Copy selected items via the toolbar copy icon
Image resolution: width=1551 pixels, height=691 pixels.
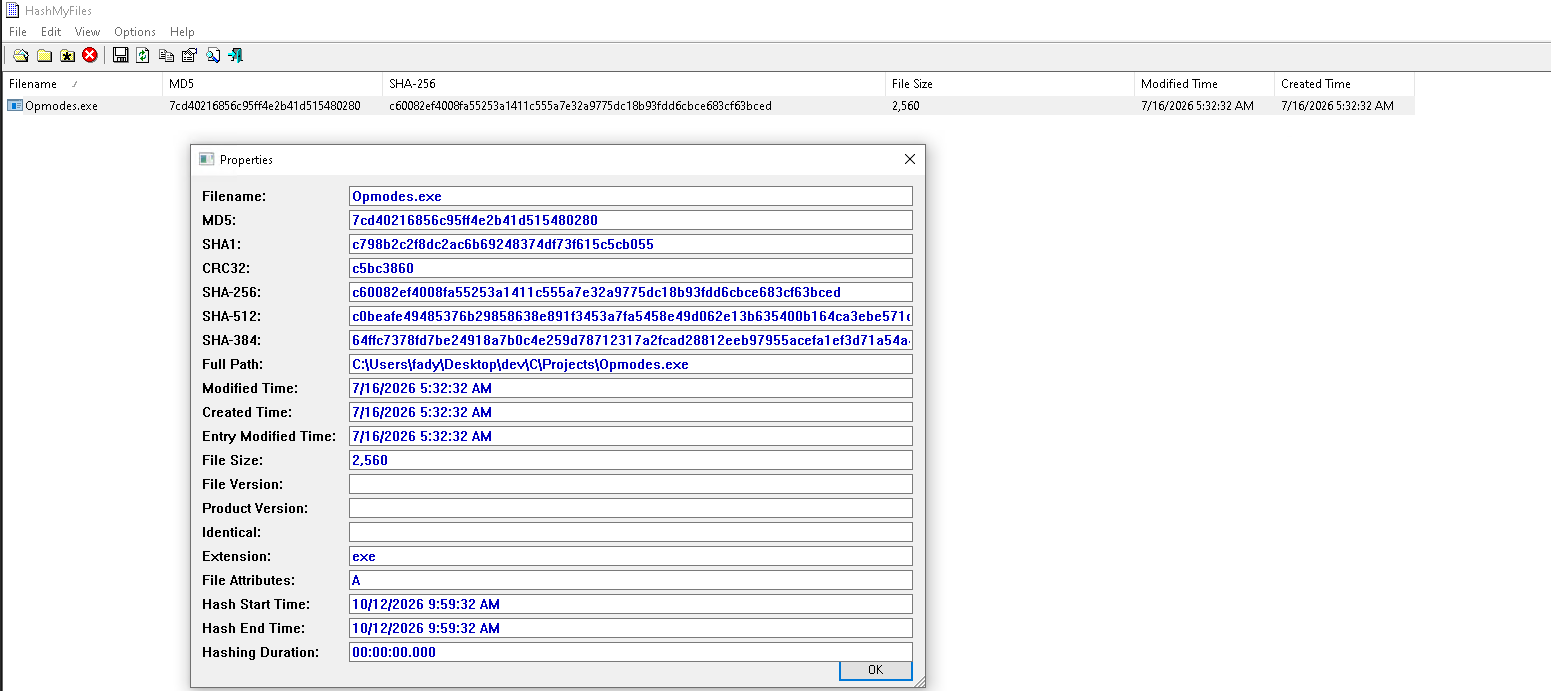click(166, 55)
